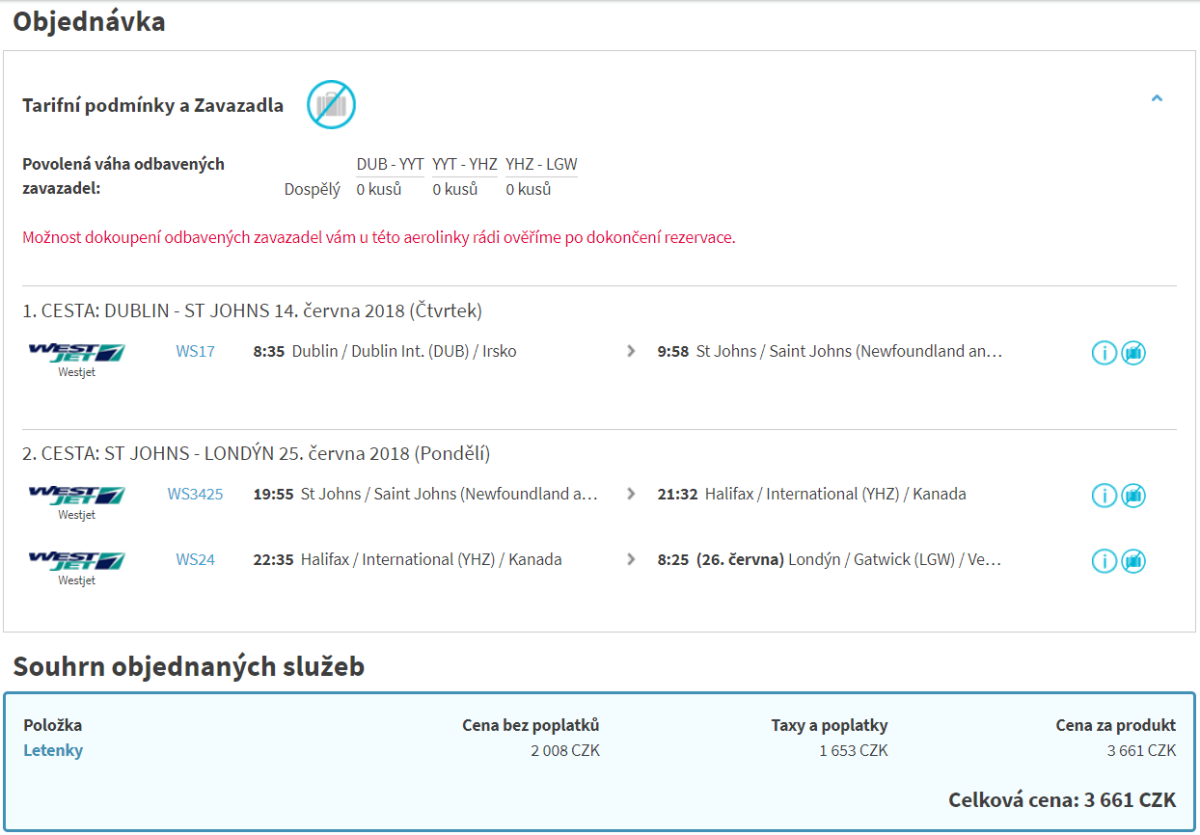Open the WS3425 flight number link
Screen dimensions: 1200x835
pyautogui.click(x=195, y=494)
